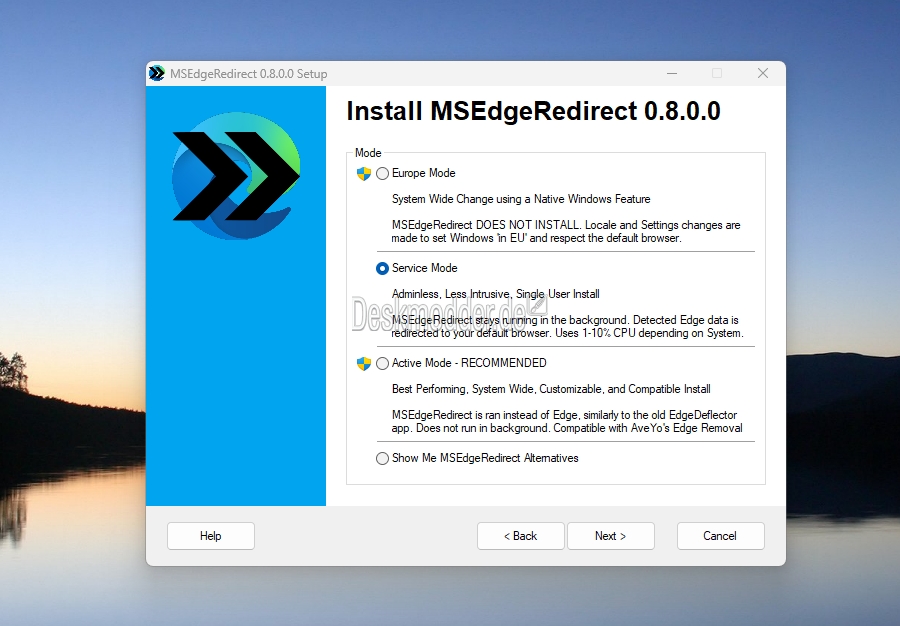Open the Help button
Image resolution: width=900 pixels, height=626 pixels.
pyautogui.click(x=211, y=536)
